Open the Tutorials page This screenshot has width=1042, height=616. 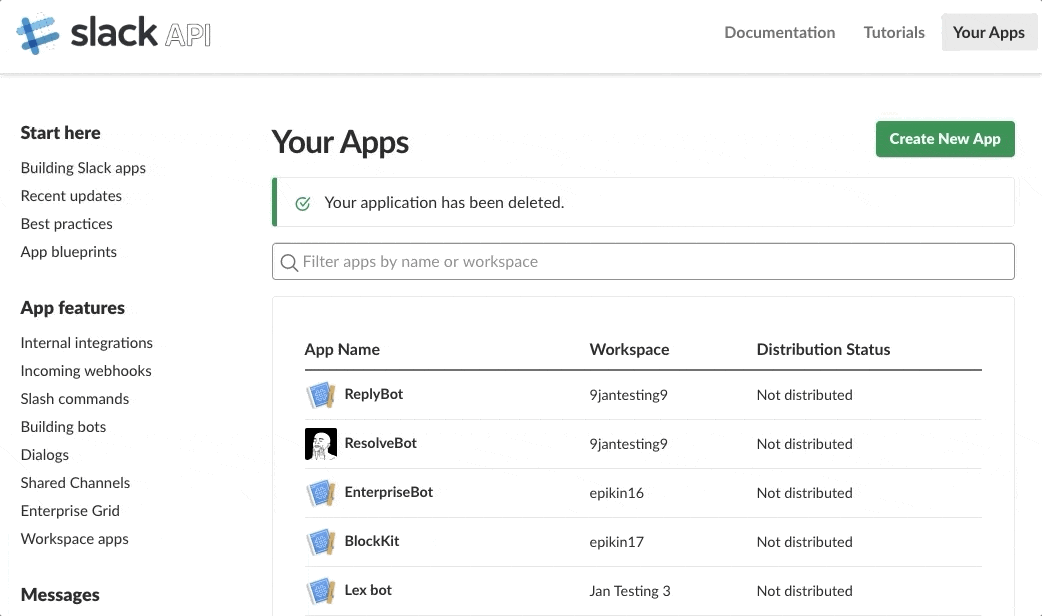893,32
